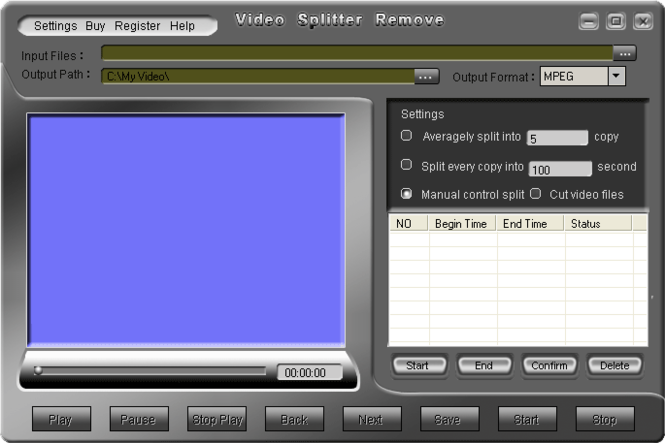The image size is (665, 443).
Task: Select Averagely split into radio button
Action: 406,136
